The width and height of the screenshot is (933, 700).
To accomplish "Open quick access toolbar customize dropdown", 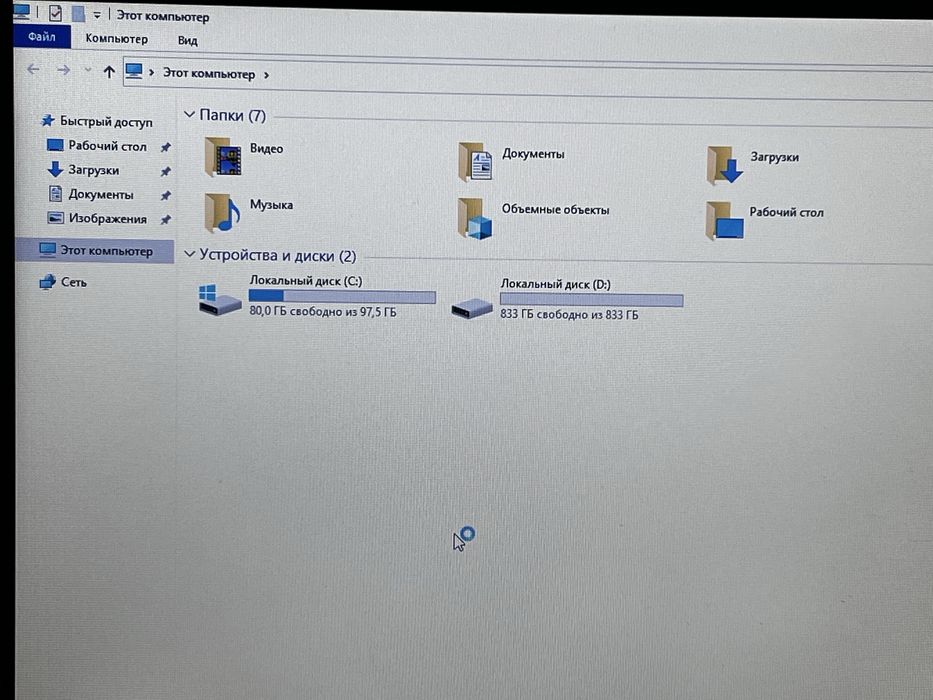I will coord(96,15).
